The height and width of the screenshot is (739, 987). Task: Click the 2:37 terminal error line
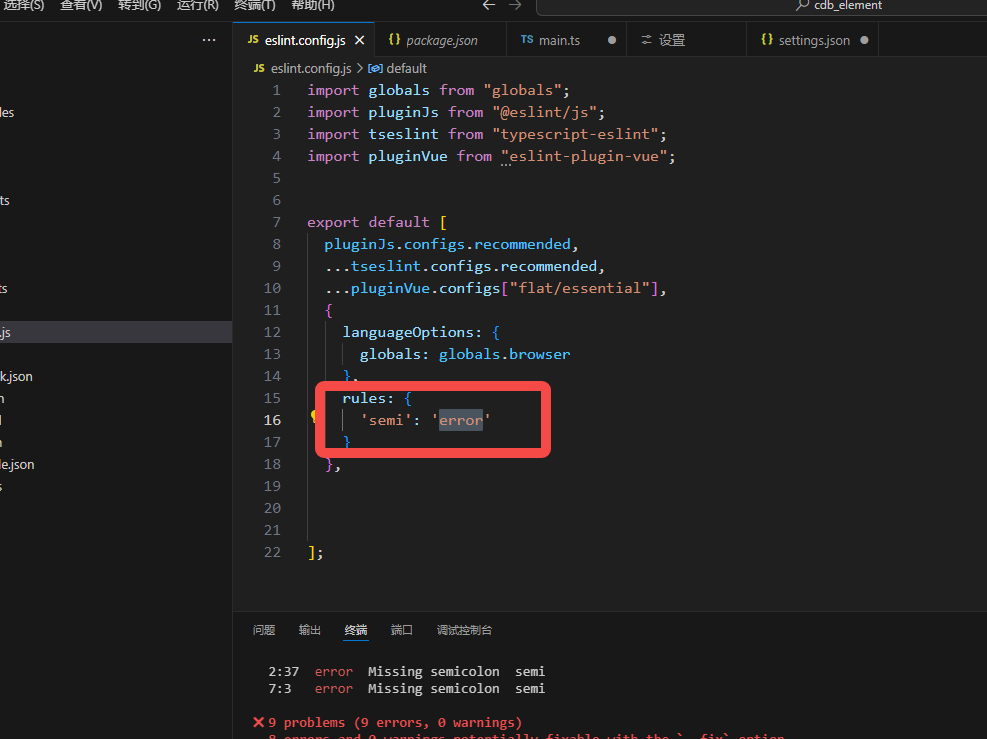[x=407, y=672]
